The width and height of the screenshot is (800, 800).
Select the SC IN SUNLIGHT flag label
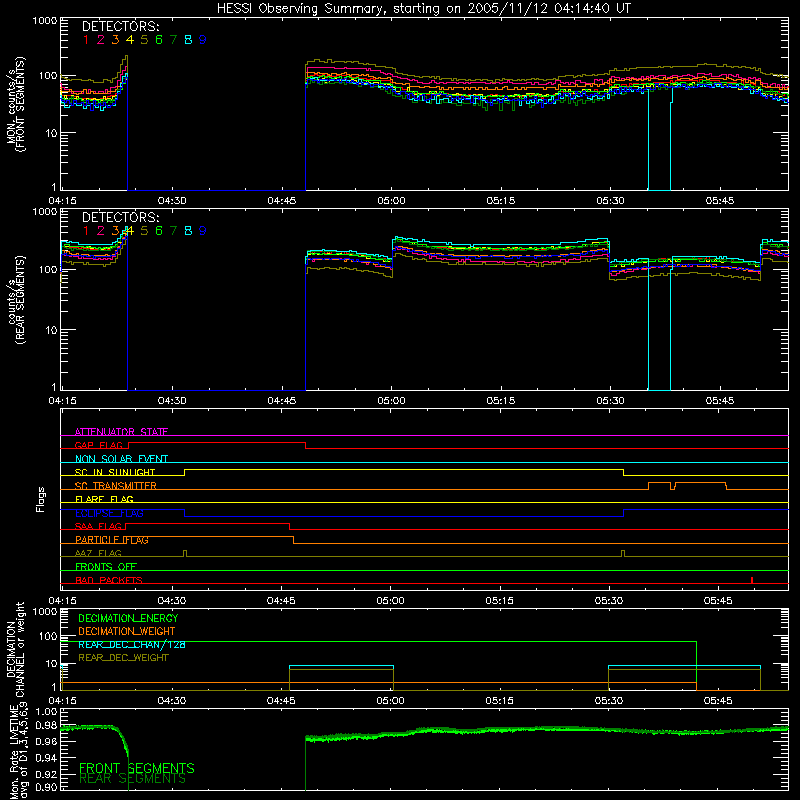point(115,472)
